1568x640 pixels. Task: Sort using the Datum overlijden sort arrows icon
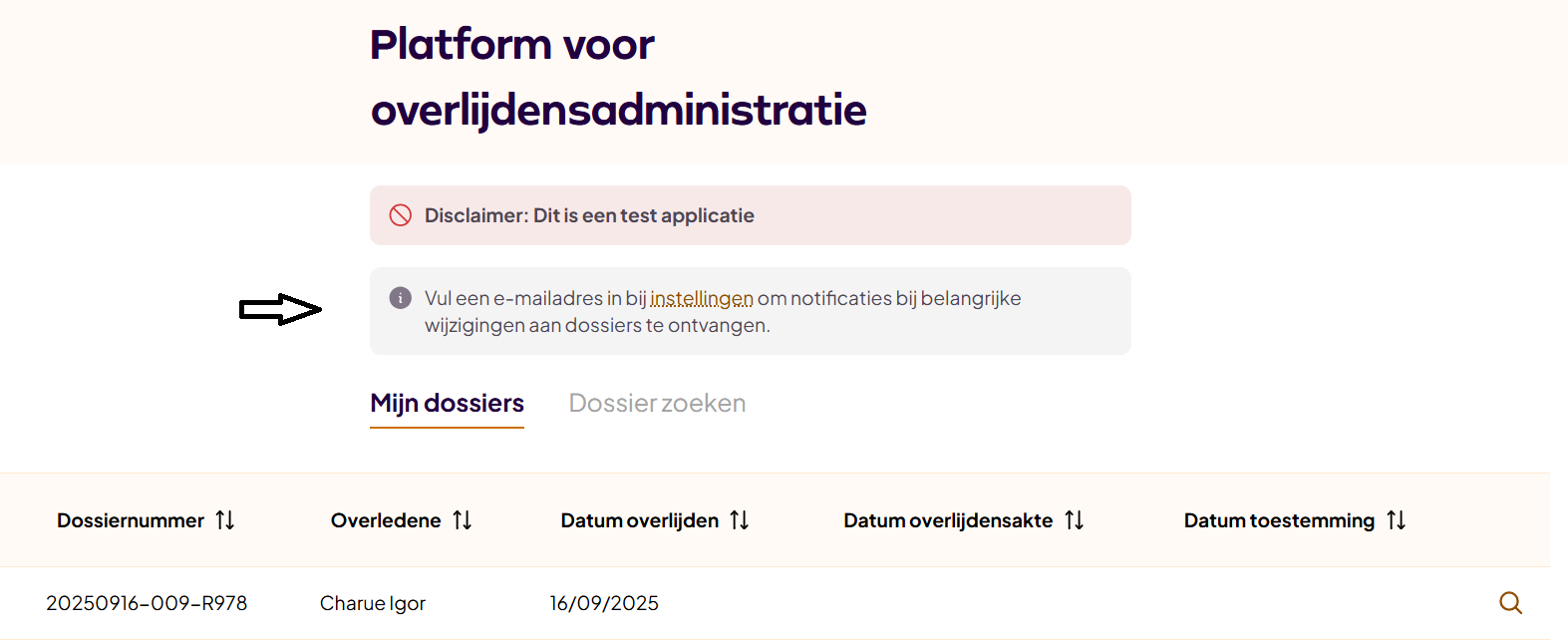(x=739, y=519)
